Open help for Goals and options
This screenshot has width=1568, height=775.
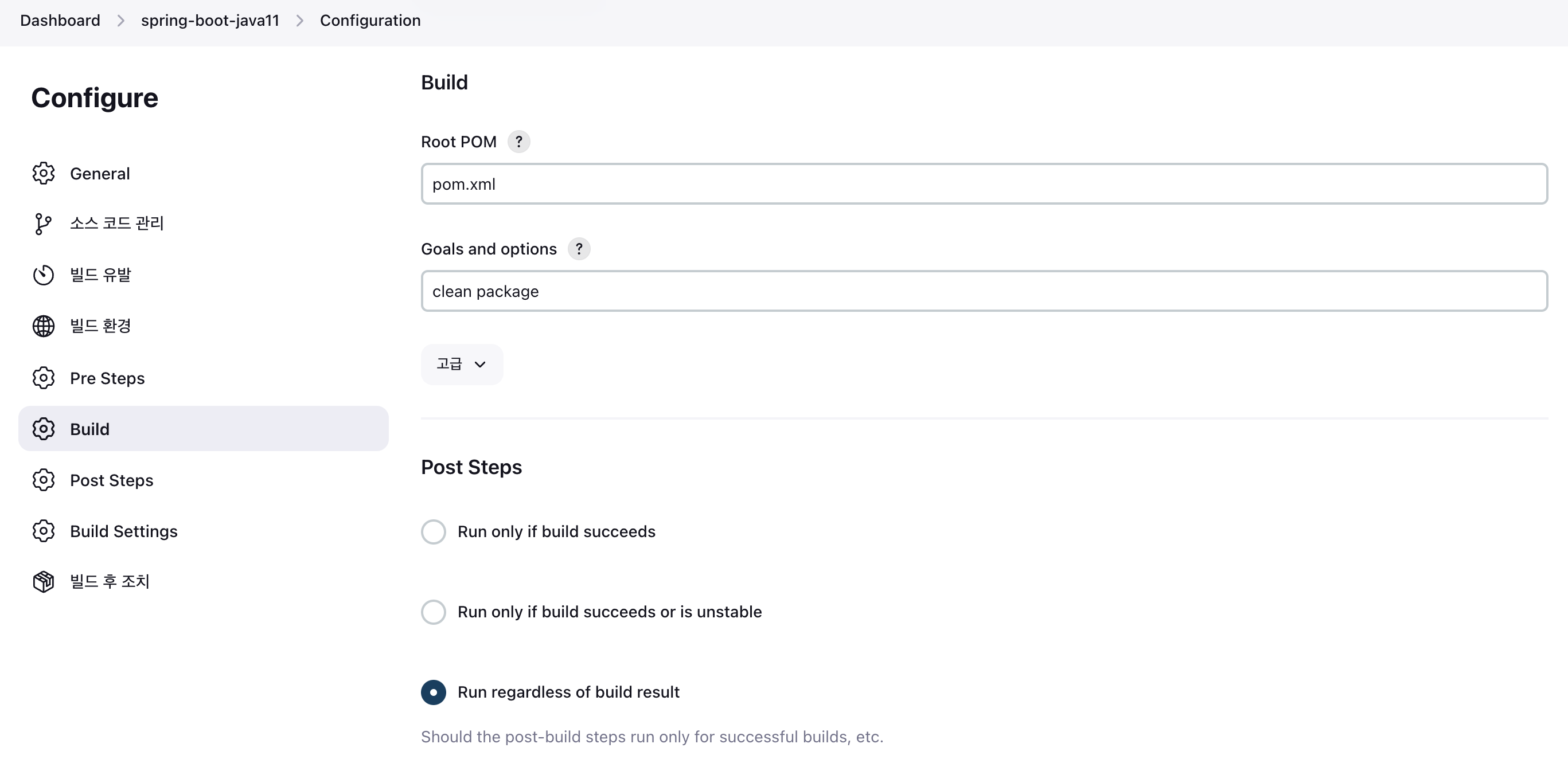pyautogui.click(x=579, y=249)
